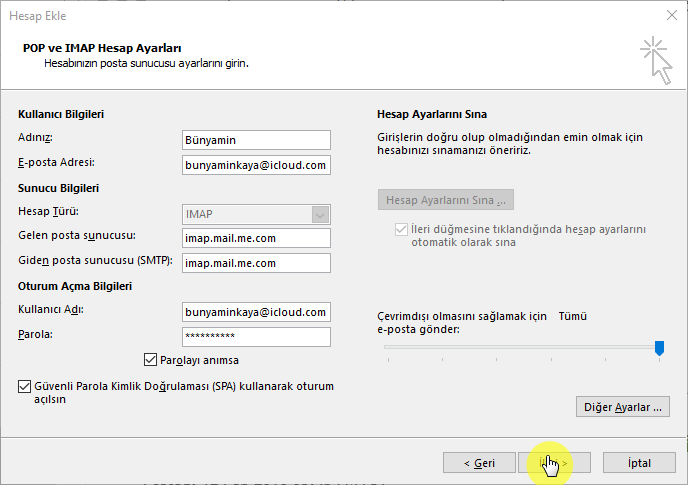This screenshot has height=485, width=688.
Task: Select the E-posta Adresi field
Action: (256, 165)
